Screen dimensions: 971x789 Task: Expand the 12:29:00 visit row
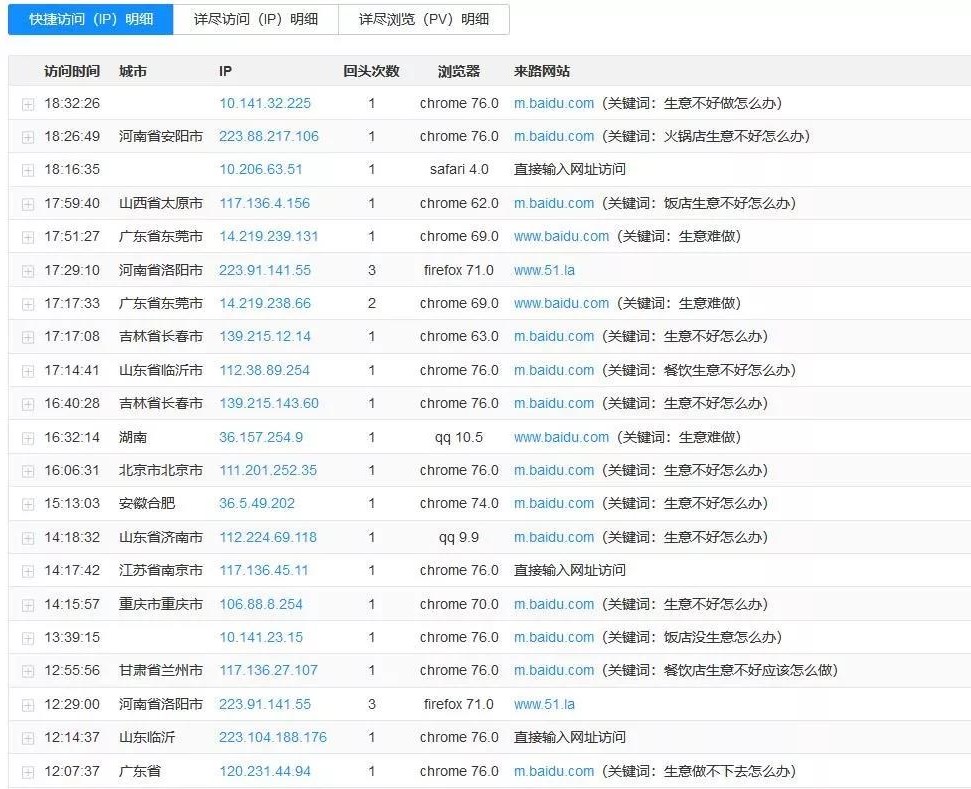click(28, 705)
